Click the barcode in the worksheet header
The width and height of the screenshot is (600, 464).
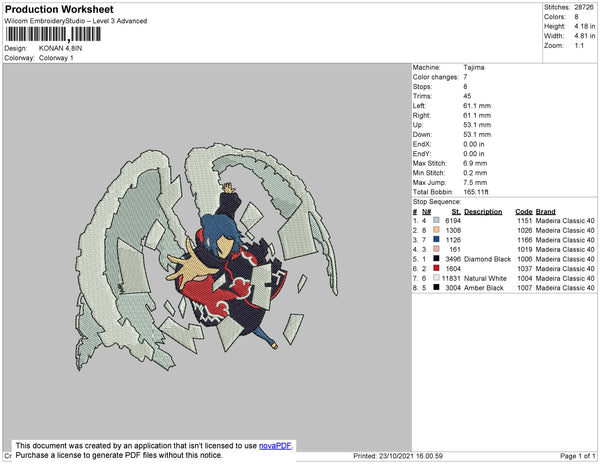(53, 34)
